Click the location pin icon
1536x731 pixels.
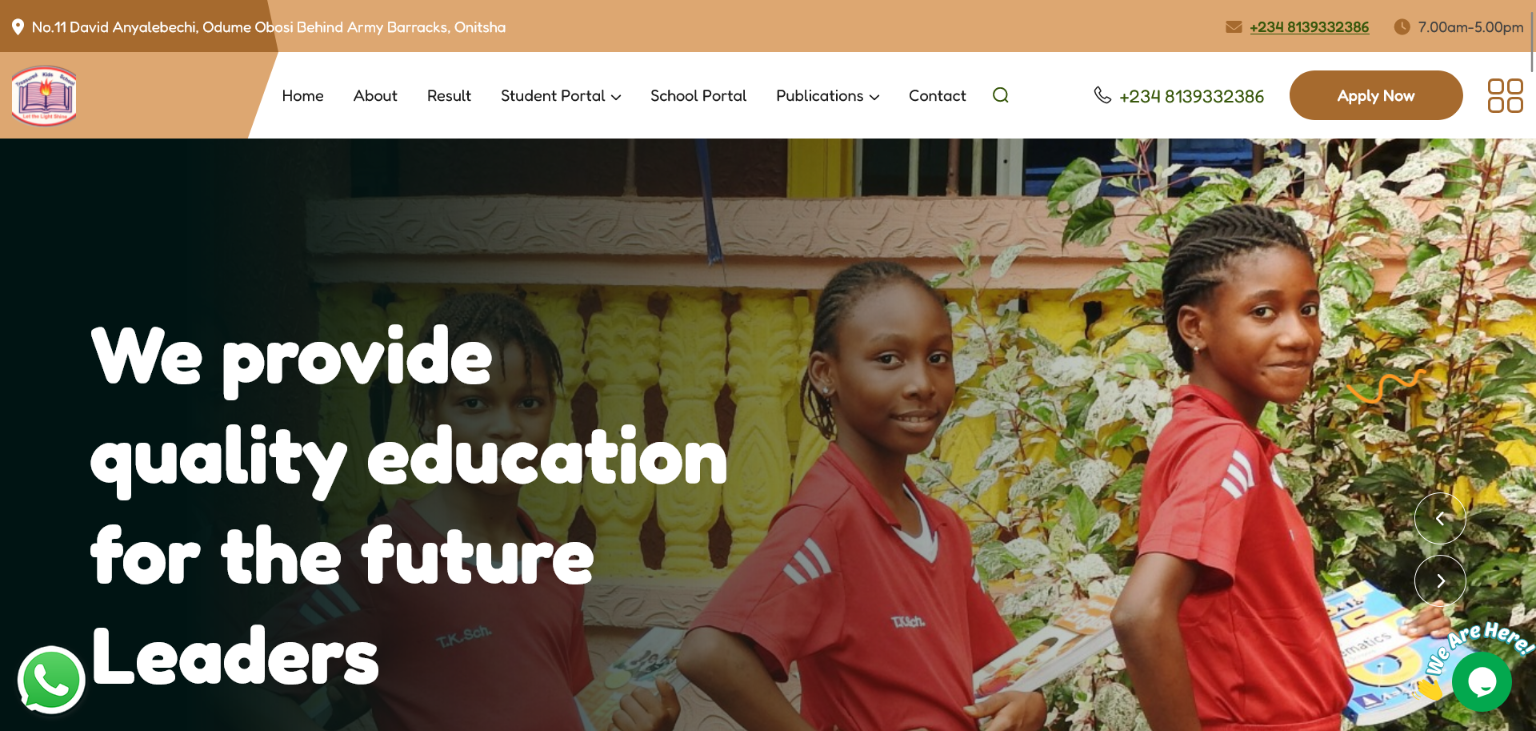(x=17, y=27)
